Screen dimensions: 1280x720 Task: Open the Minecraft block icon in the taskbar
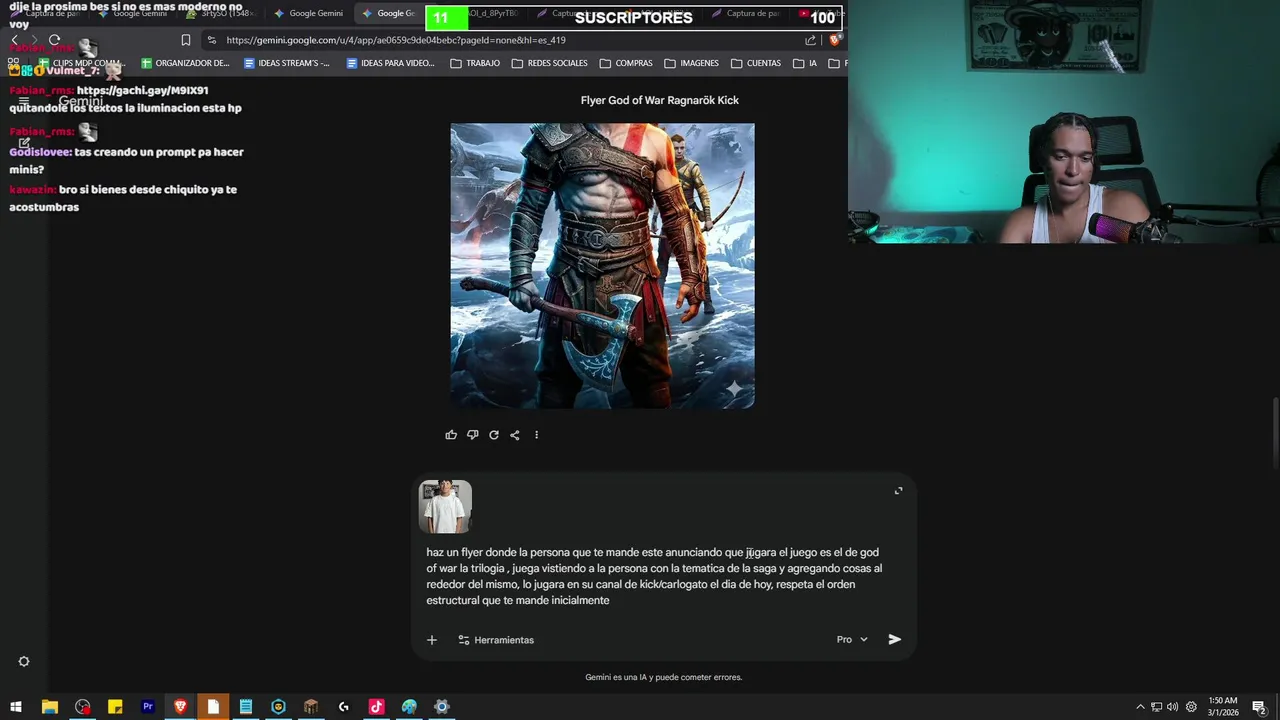tap(311, 707)
